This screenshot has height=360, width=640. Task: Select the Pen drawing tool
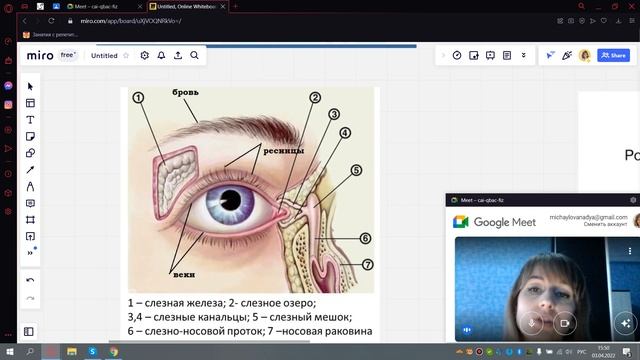coord(30,187)
